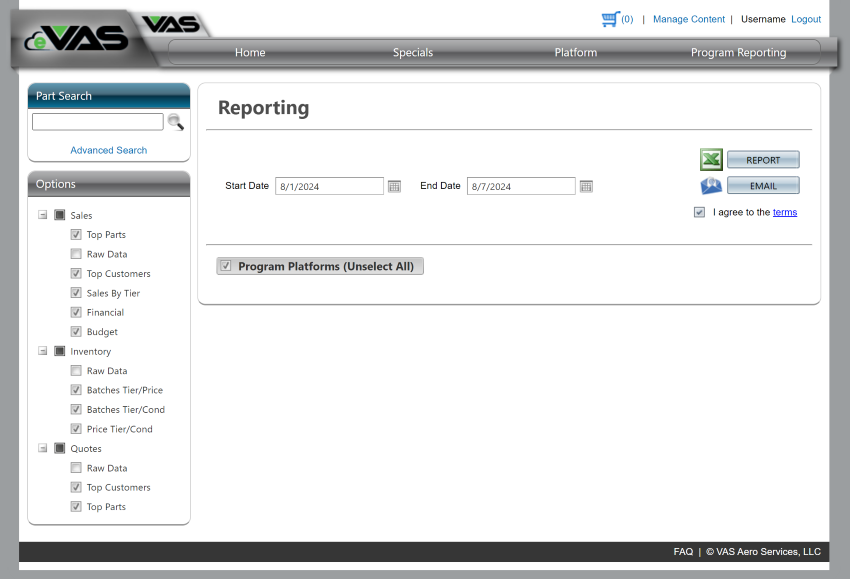850x579 pixels.
Task: Toggle Program Platforms Unselect All checkbox
Action: tap(226, 266)
